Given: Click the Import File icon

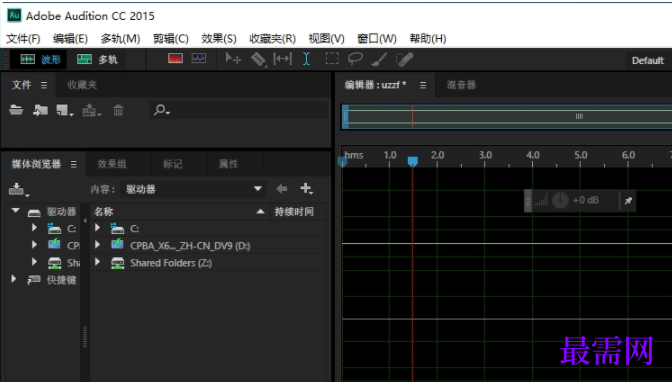Looking at the screenshot, I should [40, 110].
